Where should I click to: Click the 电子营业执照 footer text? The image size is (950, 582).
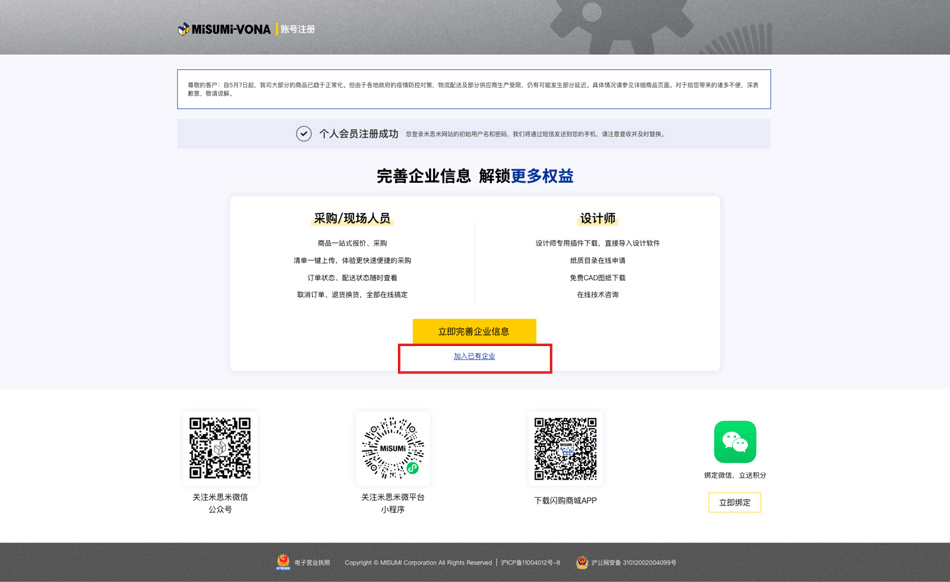(312, 563)
